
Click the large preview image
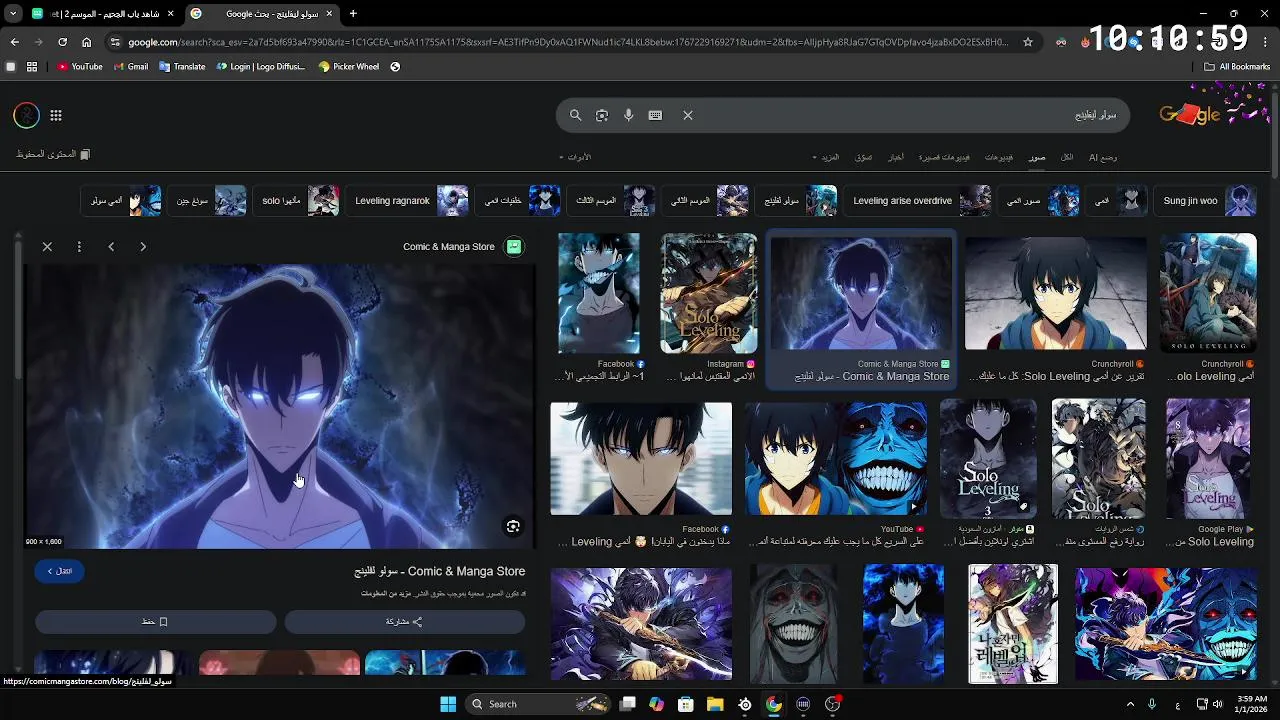tap(280, 406)
